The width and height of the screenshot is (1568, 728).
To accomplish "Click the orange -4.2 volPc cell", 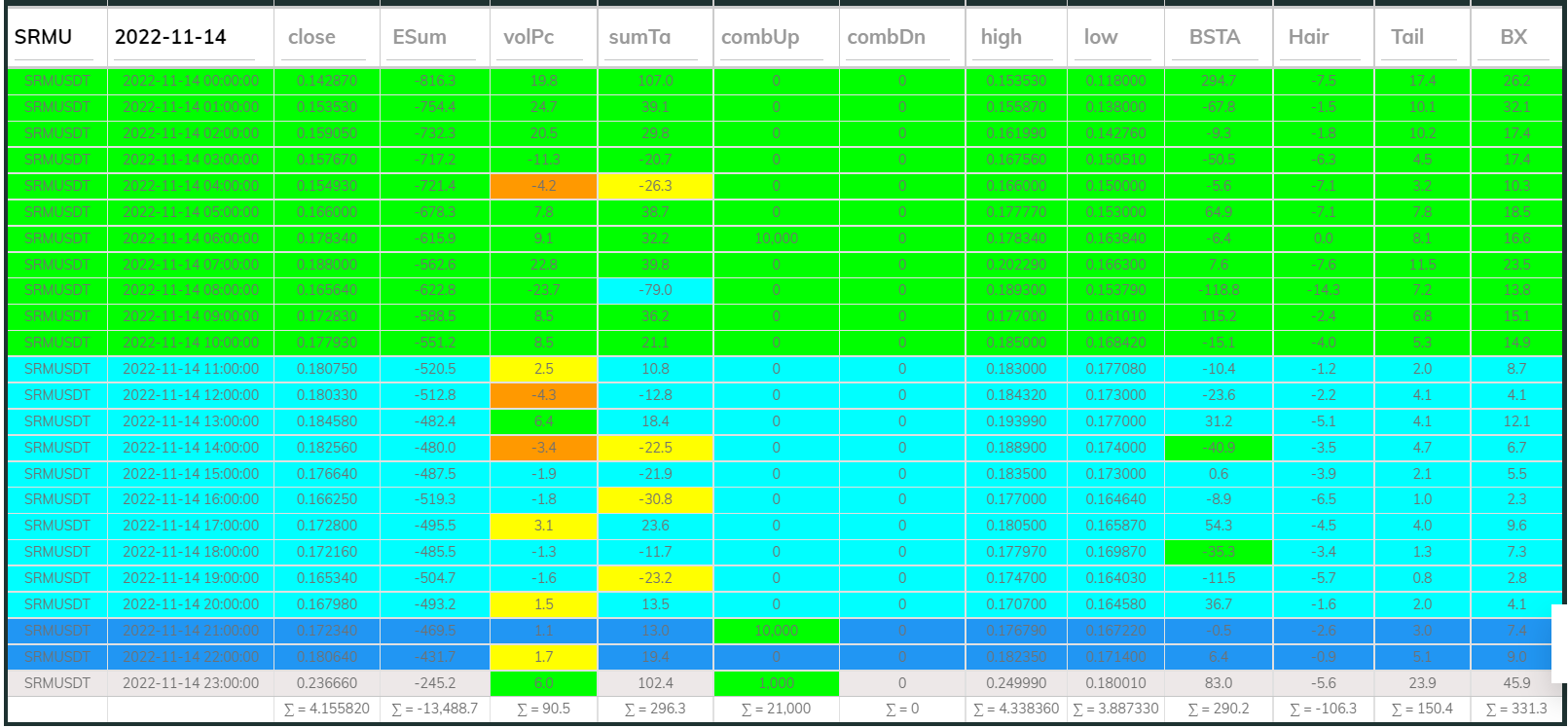I will [x=543, y=186].
